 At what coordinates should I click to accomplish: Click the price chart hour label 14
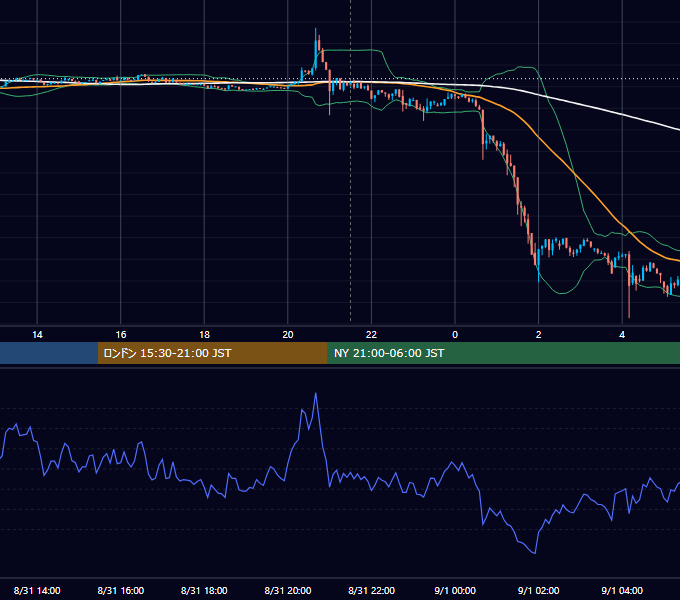[37, 335]
